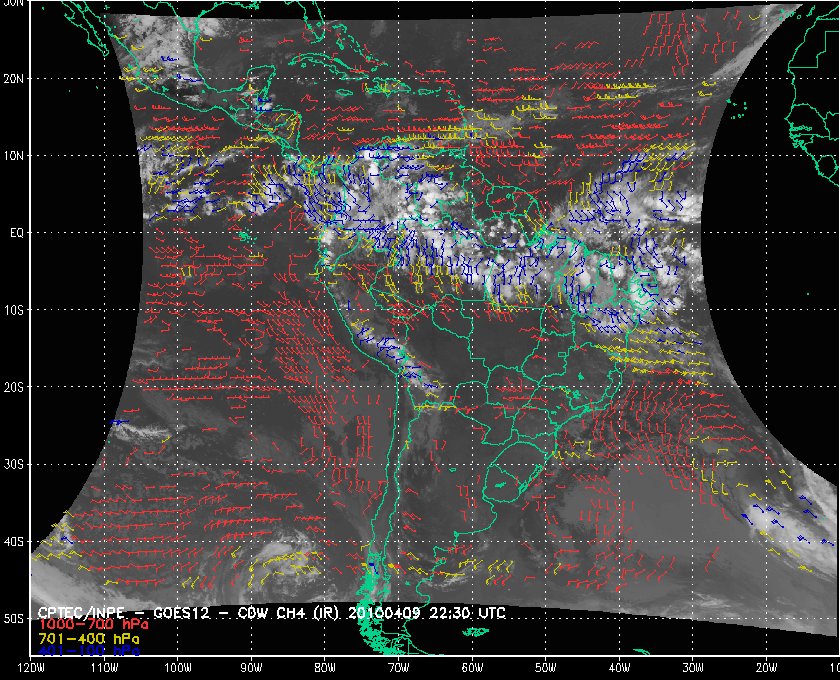Click the 50W longitude label
This screenshot has height=680, width=840.
pyautogui.click(x=545, y=668)
